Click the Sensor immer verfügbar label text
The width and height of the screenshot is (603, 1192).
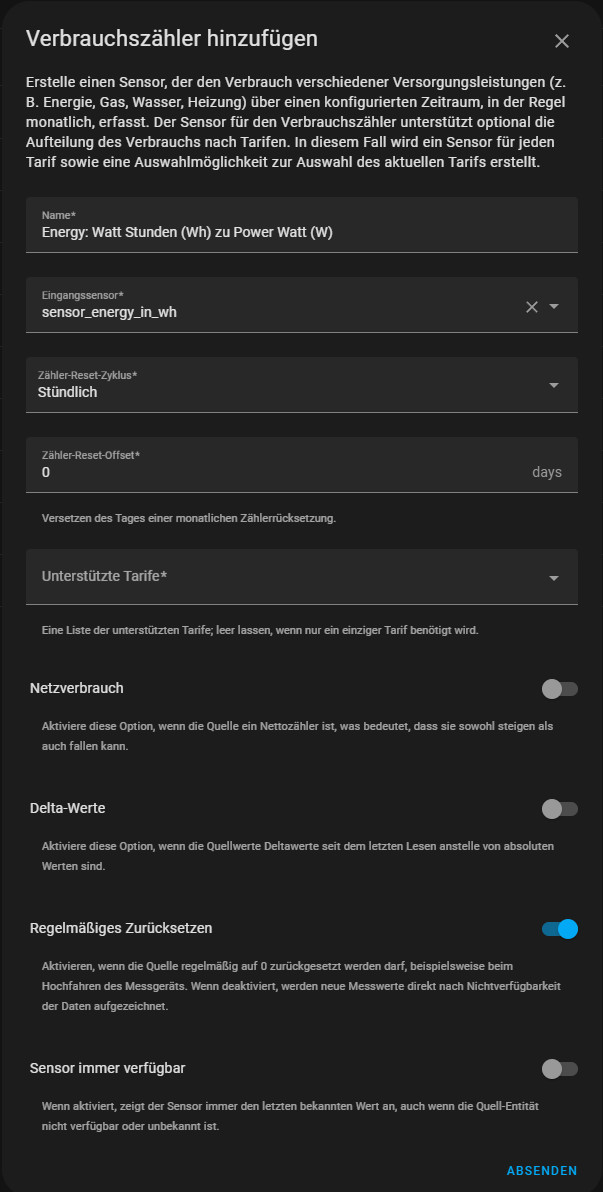click(x=107, y=1068)
